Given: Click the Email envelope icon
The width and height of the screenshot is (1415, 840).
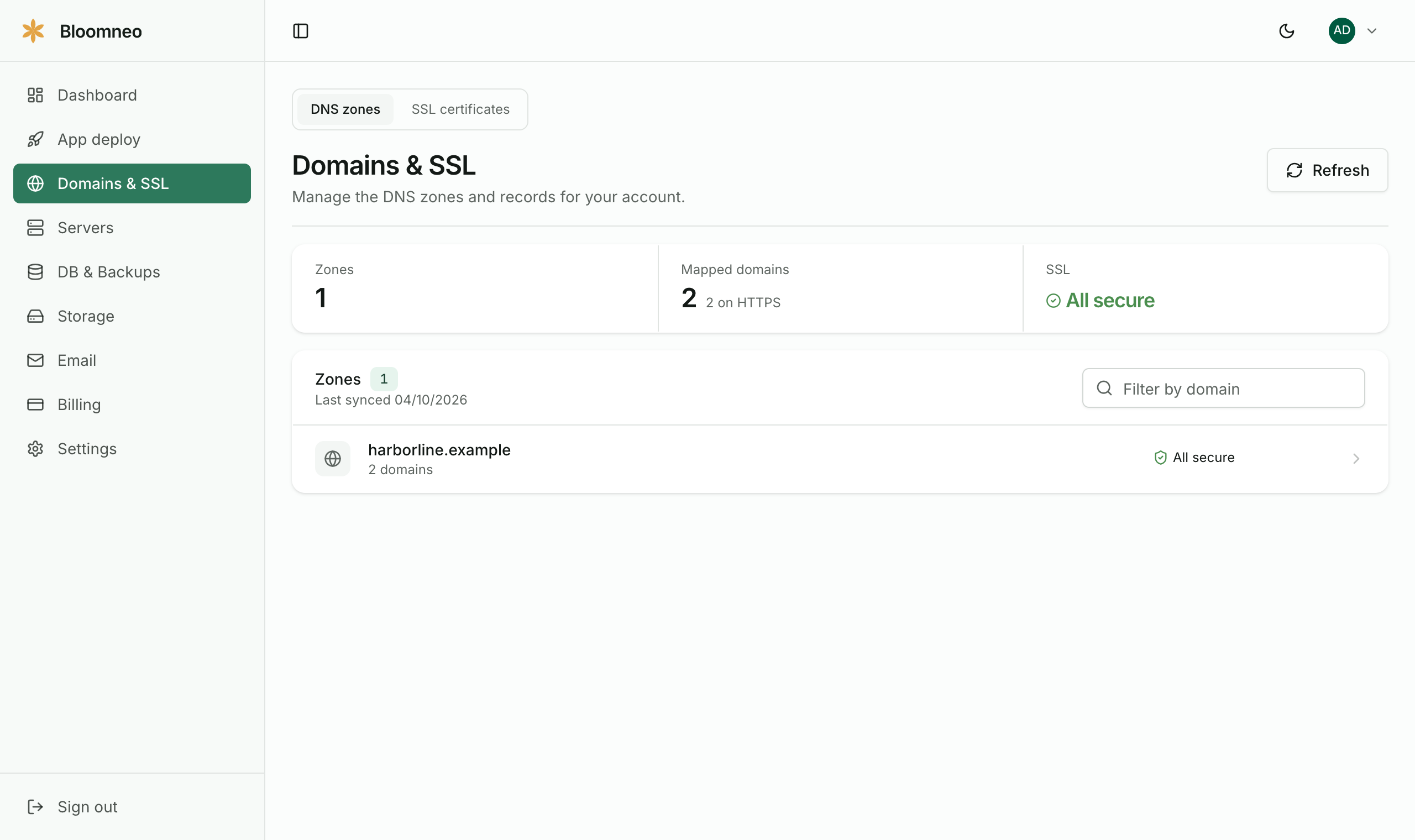Looking at the screenshot, I should [35, 360].
